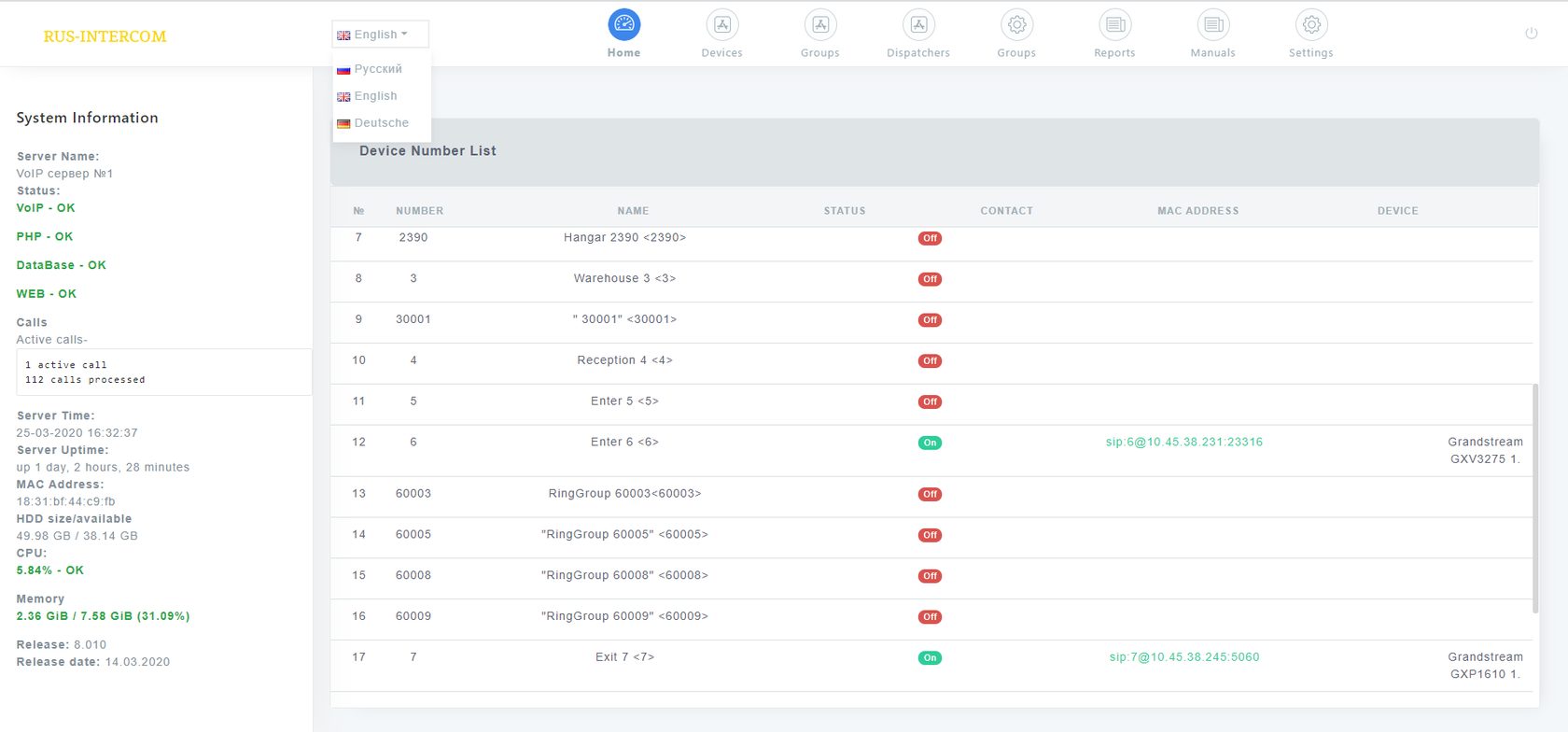Click device text 'Grandstream GXV3275 1.'
The image size is (1568, 732).
click(x=1485, y=451)
